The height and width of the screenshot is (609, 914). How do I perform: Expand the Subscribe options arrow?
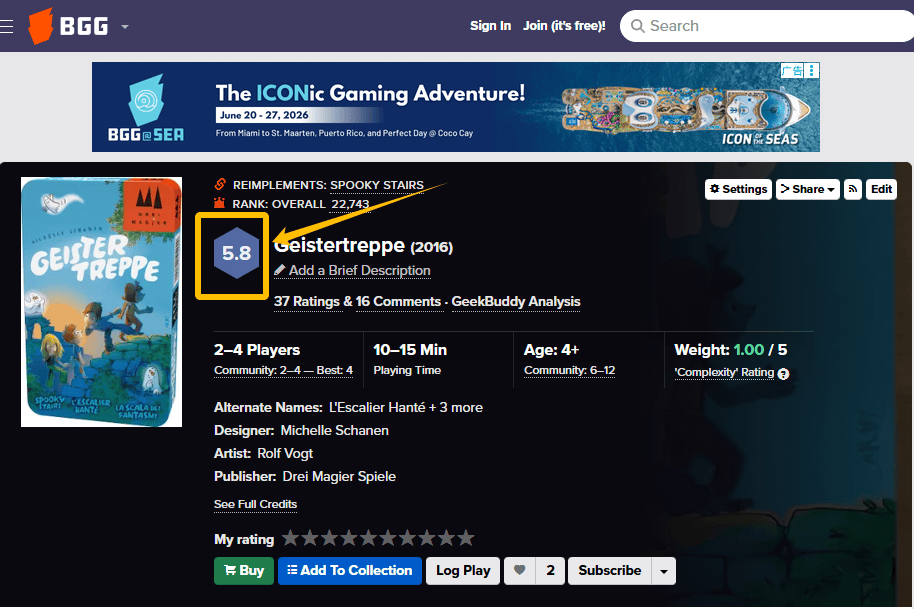664,571
